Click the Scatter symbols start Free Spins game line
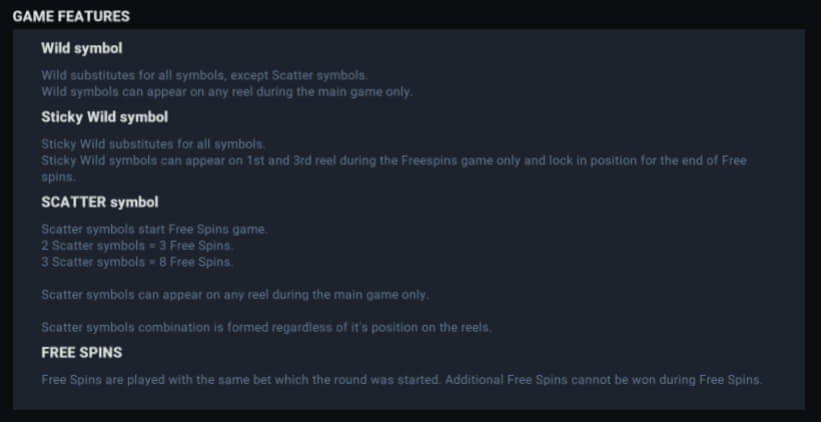821x422 pixels. tap(154, 229)
